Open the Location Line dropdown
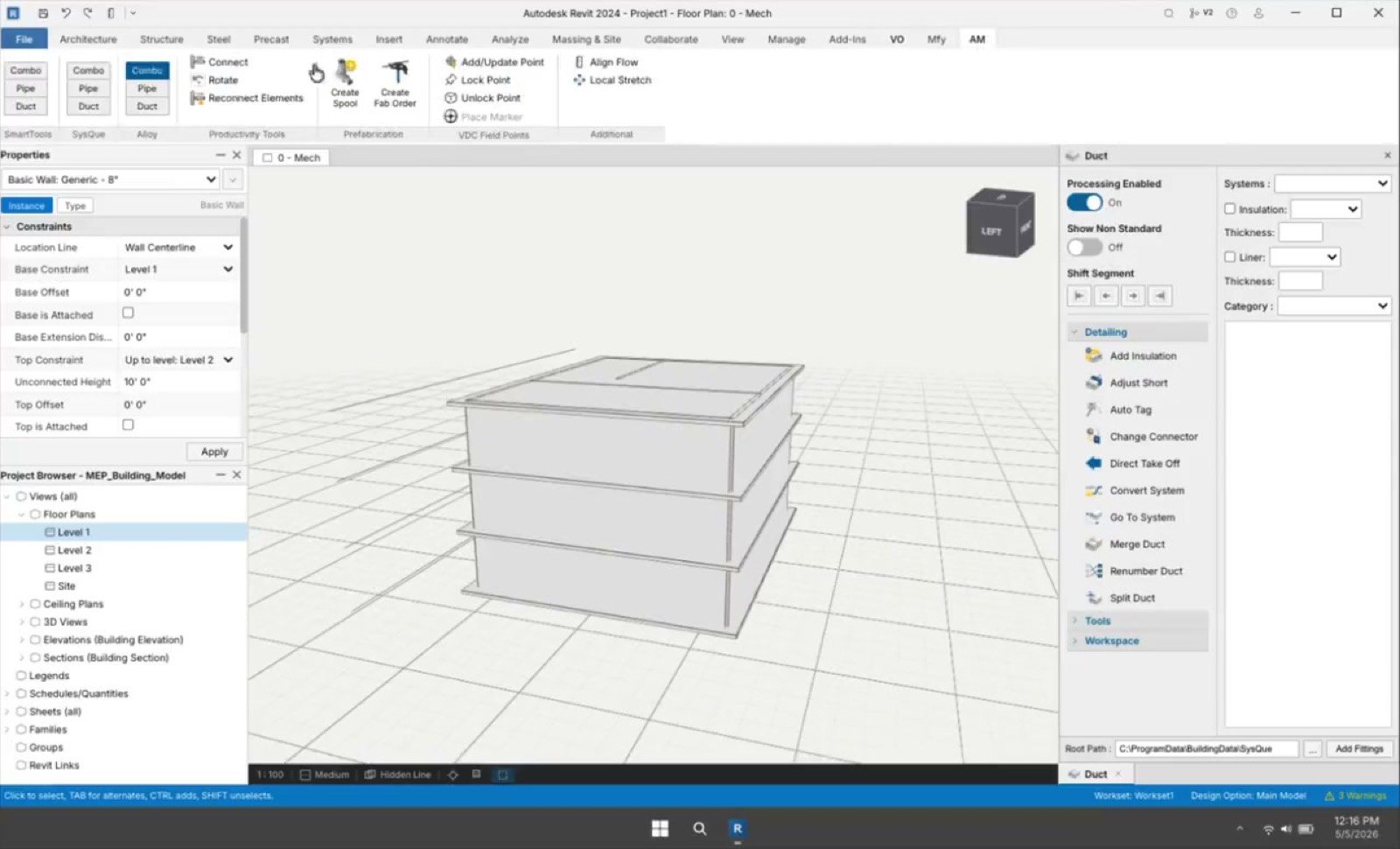Viewport: 1400px width, 849px height. pyautogui.click(x=178, y=248)
